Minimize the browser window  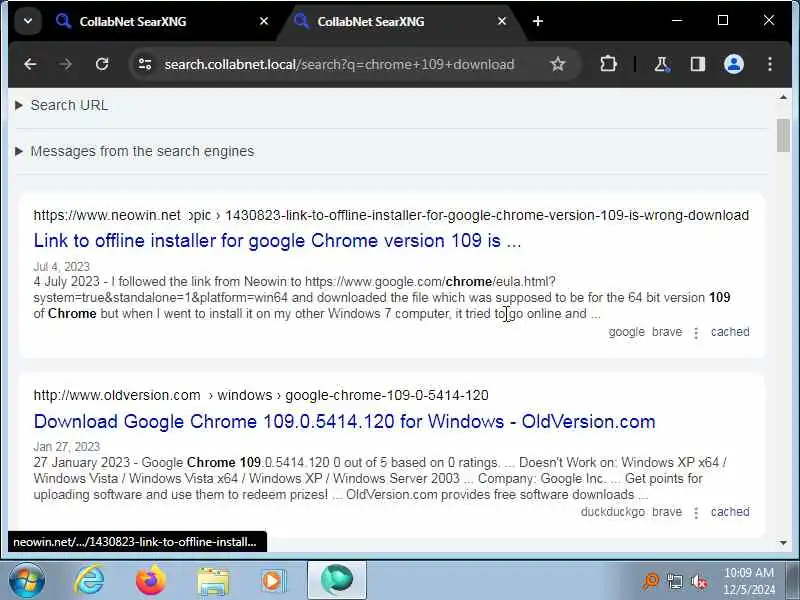[x=677, y=20]
